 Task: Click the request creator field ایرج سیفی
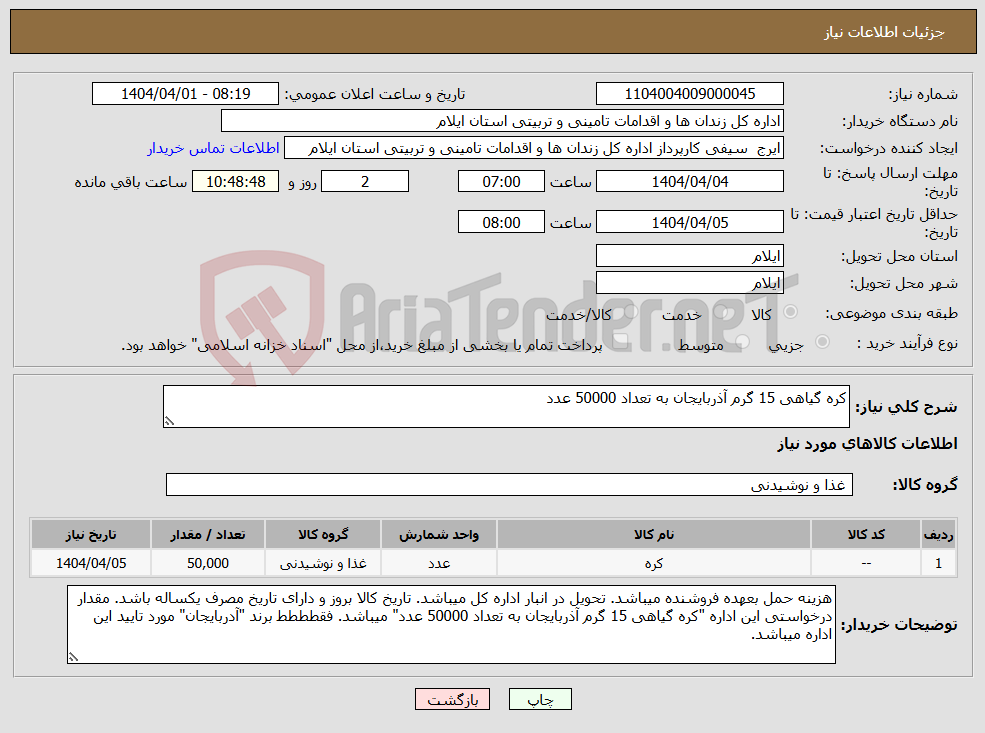click(x=534, y=148)
